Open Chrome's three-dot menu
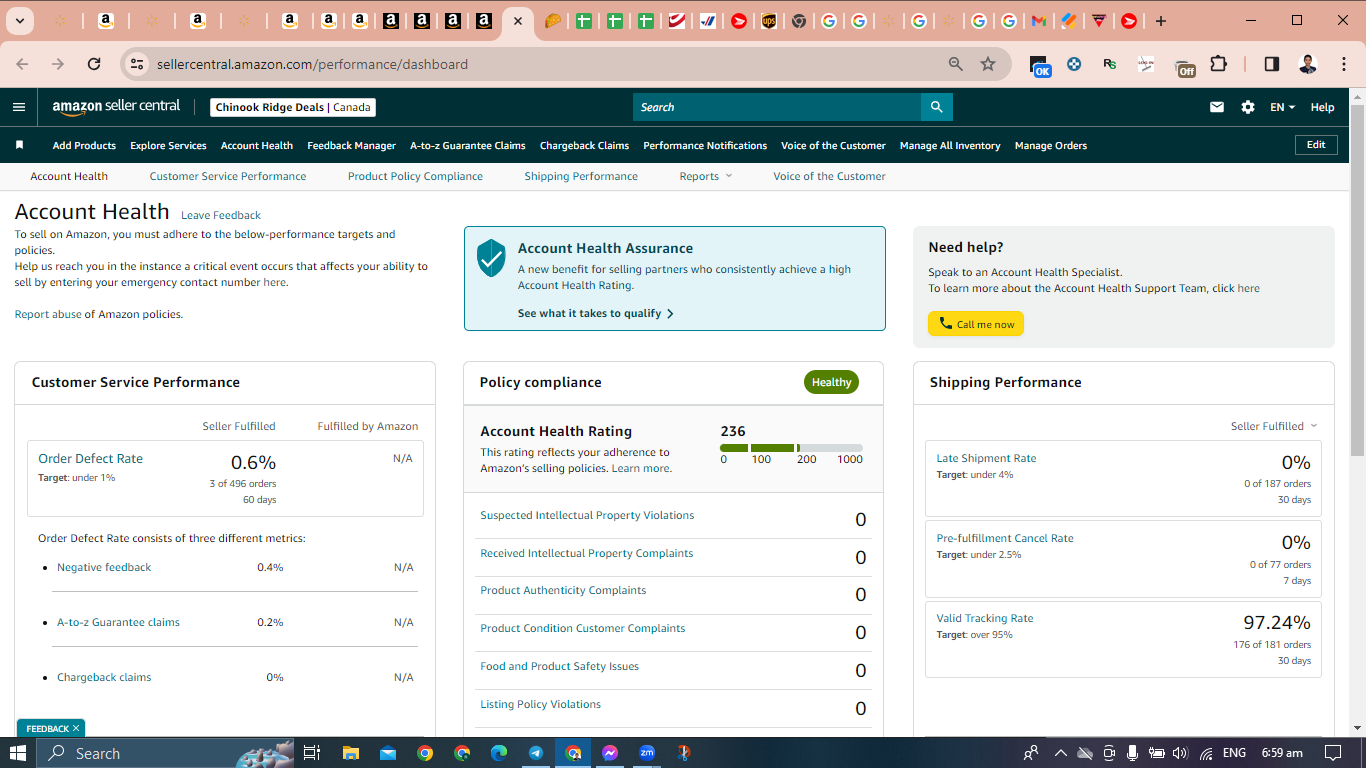Screen dimensions: 1366x768 [1343, 64]
